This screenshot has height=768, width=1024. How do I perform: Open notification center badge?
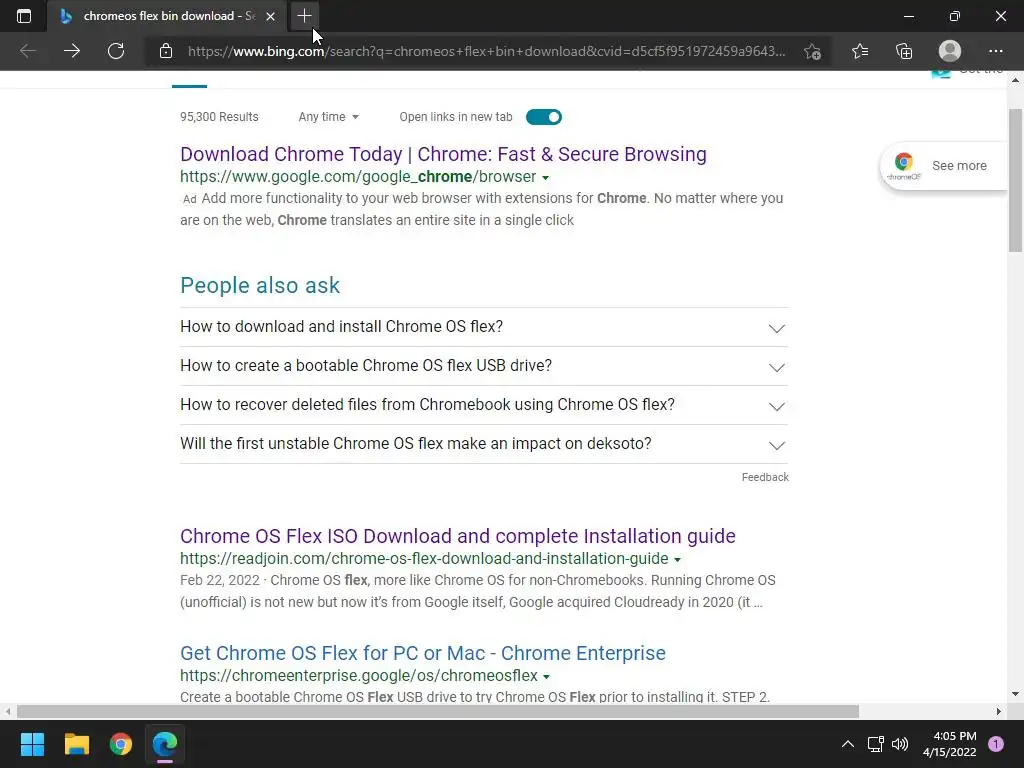coord(996,744)
